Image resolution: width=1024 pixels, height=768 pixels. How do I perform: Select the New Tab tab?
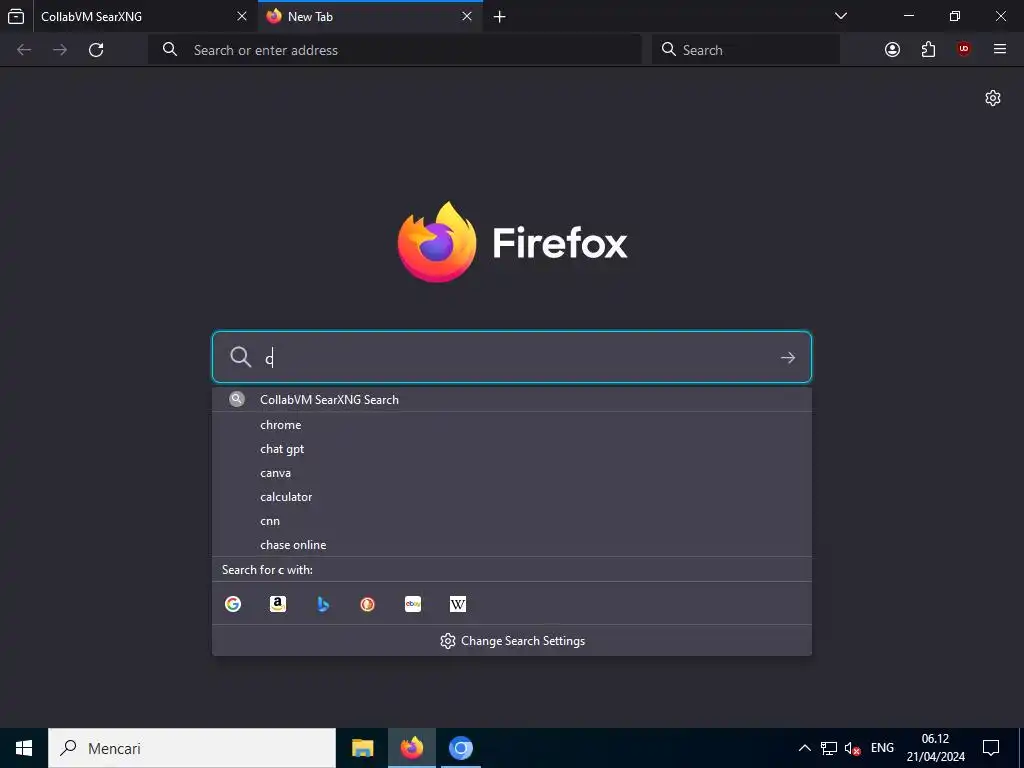(x=370, y=16)
